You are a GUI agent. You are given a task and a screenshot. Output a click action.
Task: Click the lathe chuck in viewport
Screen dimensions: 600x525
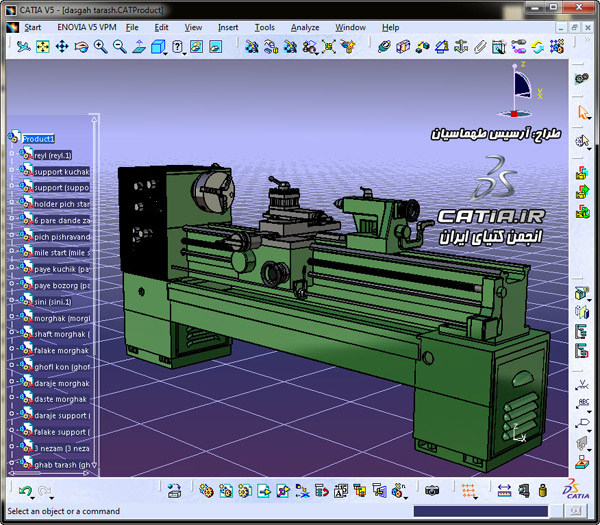coord(214,191)
